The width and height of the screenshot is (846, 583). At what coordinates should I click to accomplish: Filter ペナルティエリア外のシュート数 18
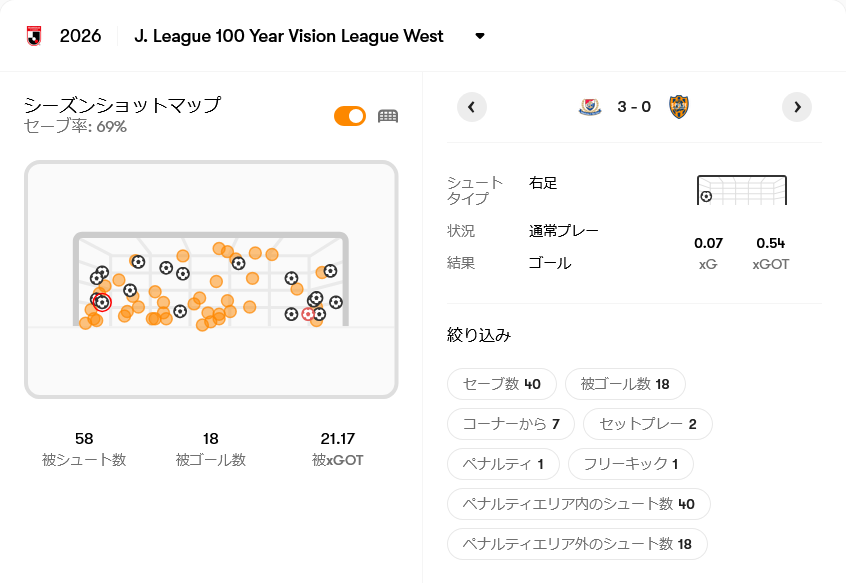577,544
